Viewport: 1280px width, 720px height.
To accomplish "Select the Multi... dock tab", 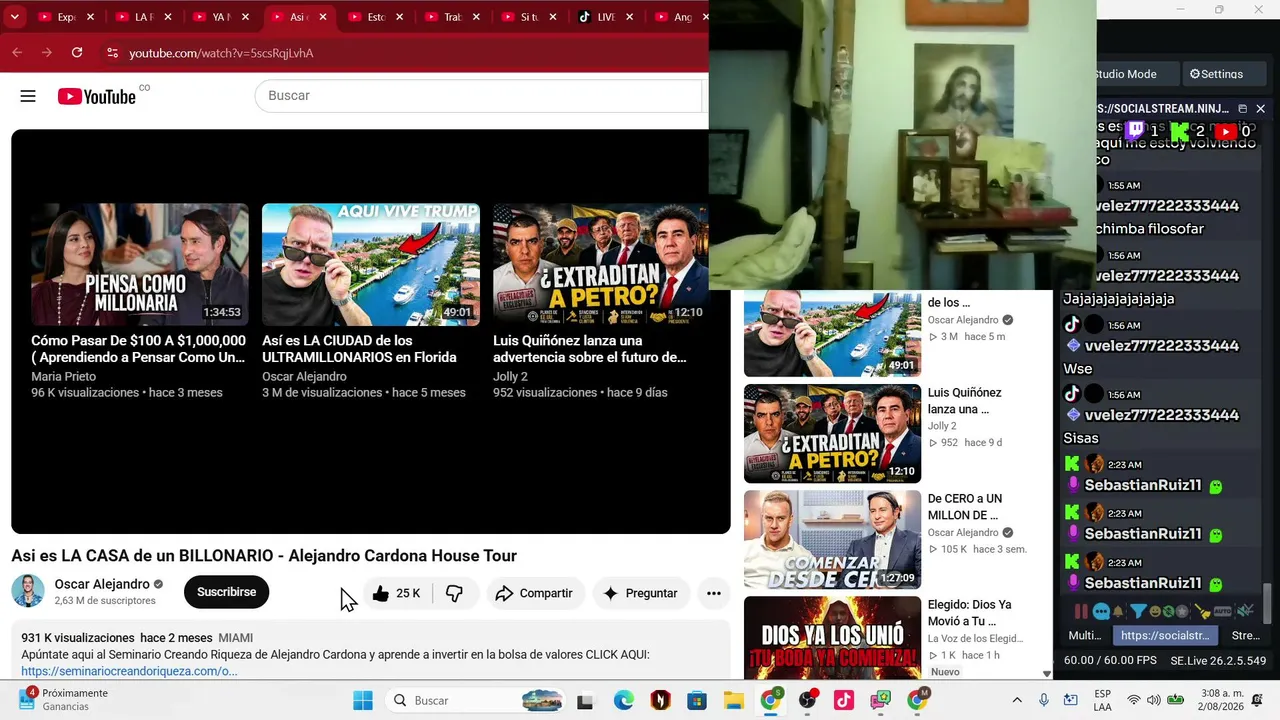I will 1085,635.
